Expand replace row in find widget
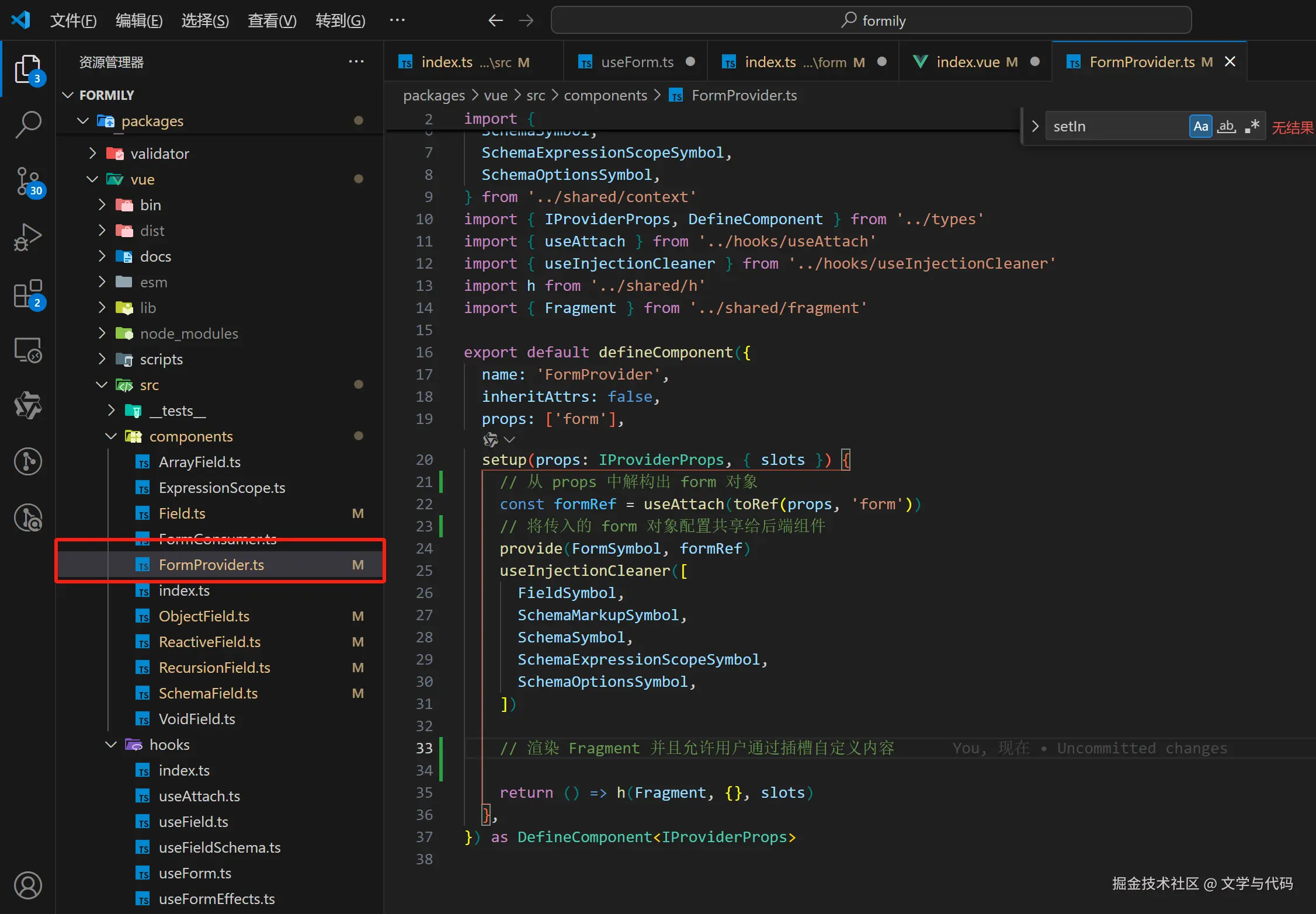Screen dimensions: 1316x914 click(1035, 127)
